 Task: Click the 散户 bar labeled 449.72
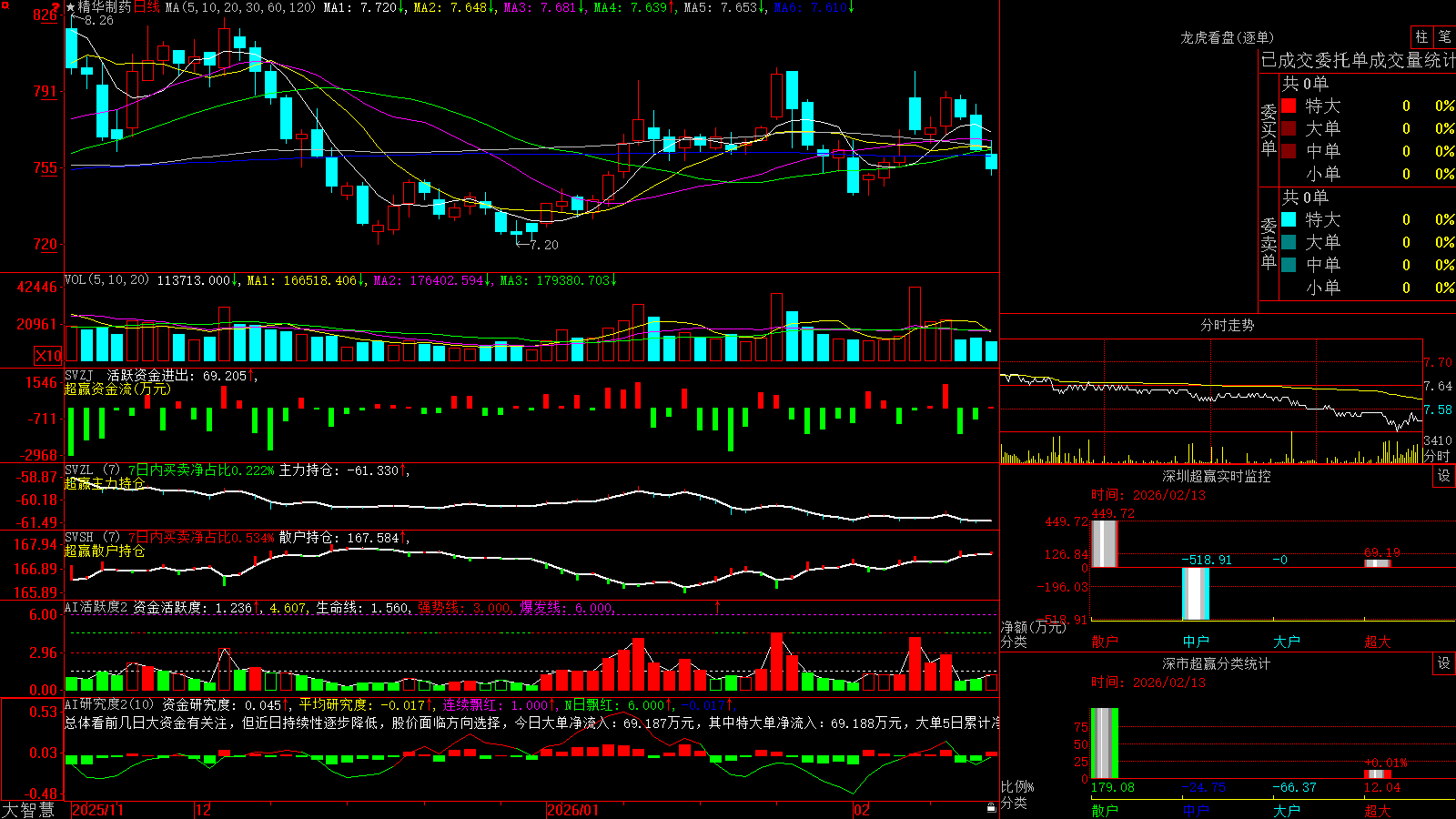coord(1105,544)
